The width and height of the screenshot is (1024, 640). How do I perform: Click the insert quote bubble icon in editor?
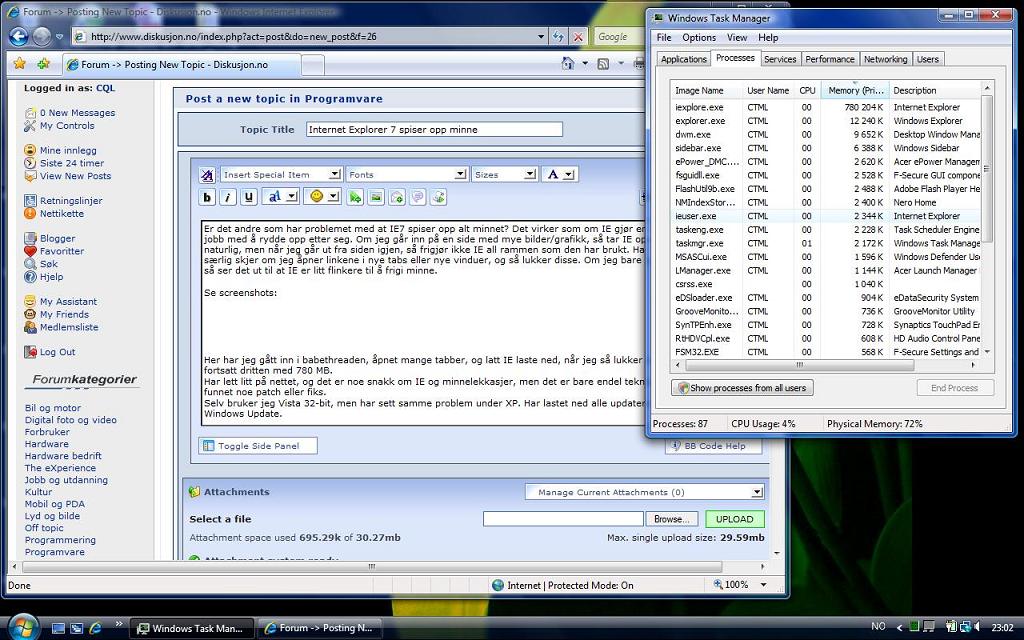417,197
